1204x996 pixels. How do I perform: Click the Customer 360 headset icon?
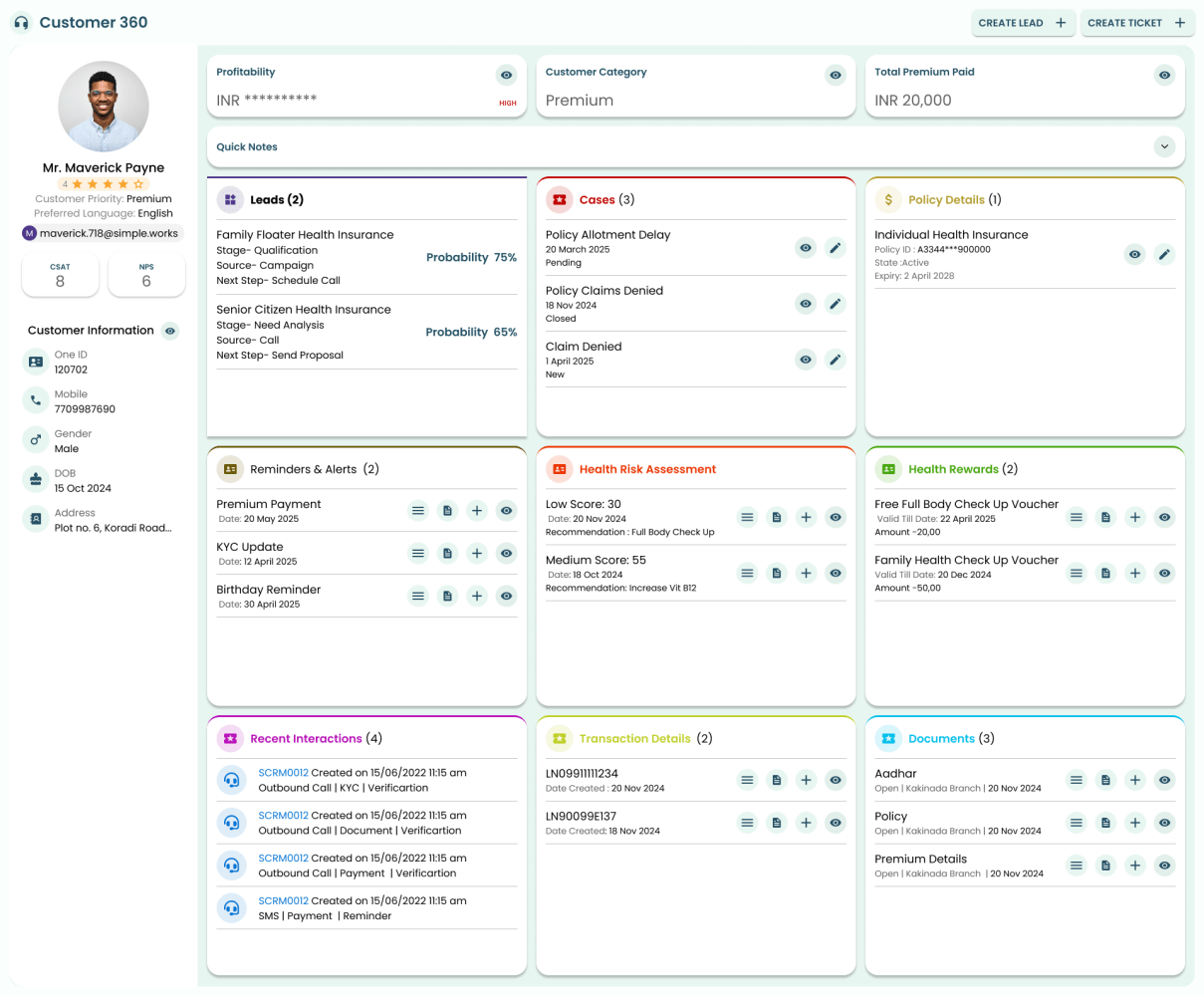click(21, 22)
